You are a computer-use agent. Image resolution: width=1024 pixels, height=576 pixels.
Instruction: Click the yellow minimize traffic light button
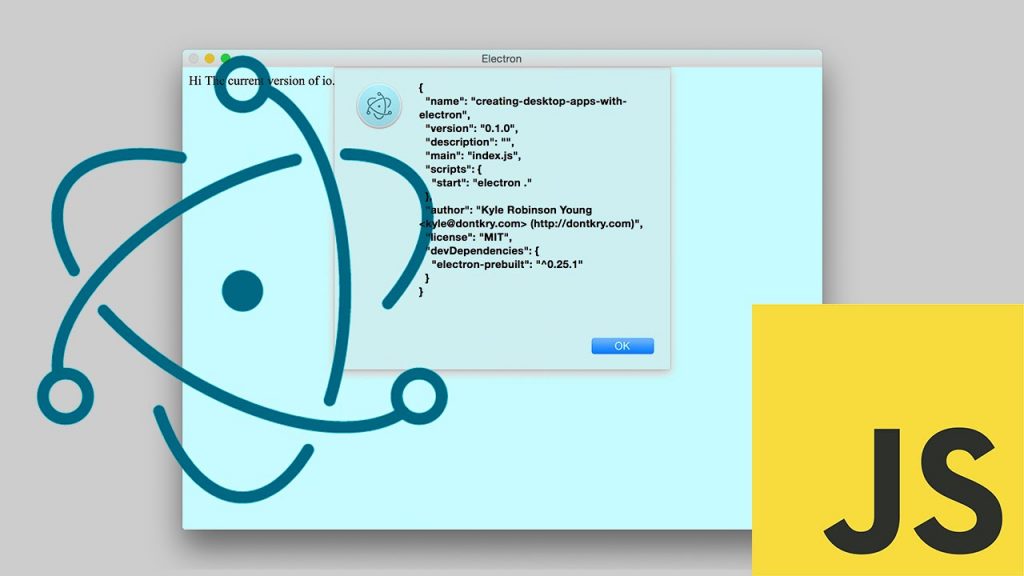coord(209,58)
